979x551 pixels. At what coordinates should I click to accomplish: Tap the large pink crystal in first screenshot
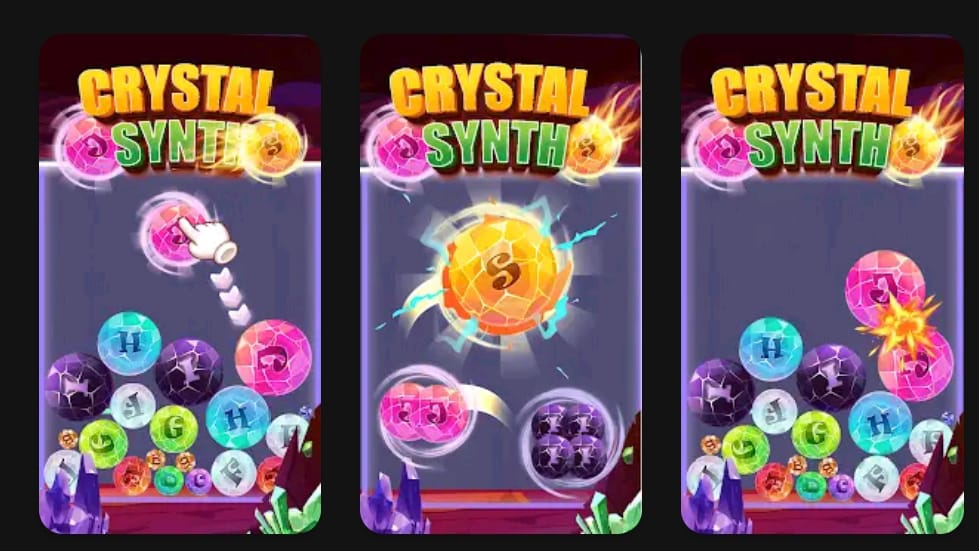pos(273,358)
